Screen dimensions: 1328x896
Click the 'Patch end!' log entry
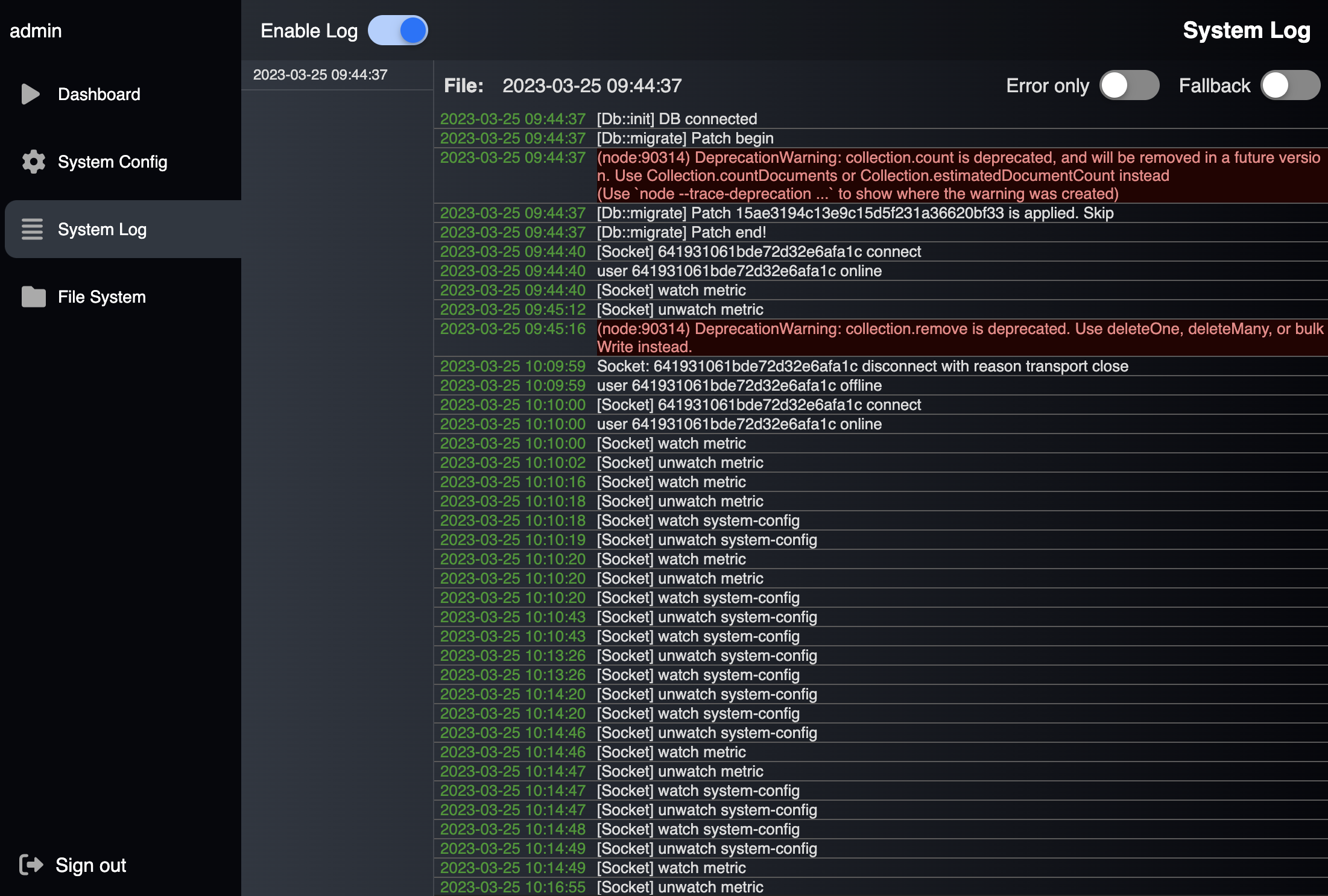pyautogui.click(x=681, y=232)
